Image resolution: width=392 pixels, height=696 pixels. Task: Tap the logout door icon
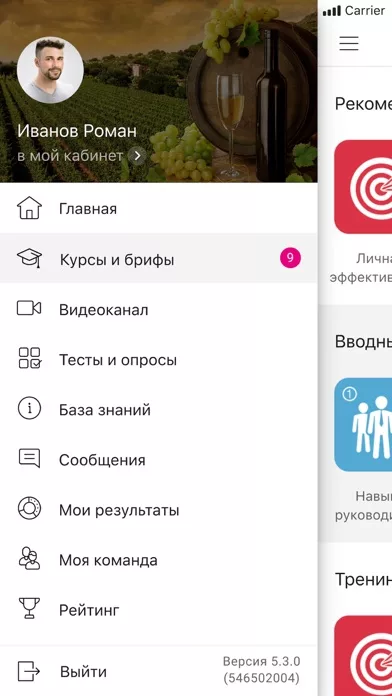pos(29,671)
